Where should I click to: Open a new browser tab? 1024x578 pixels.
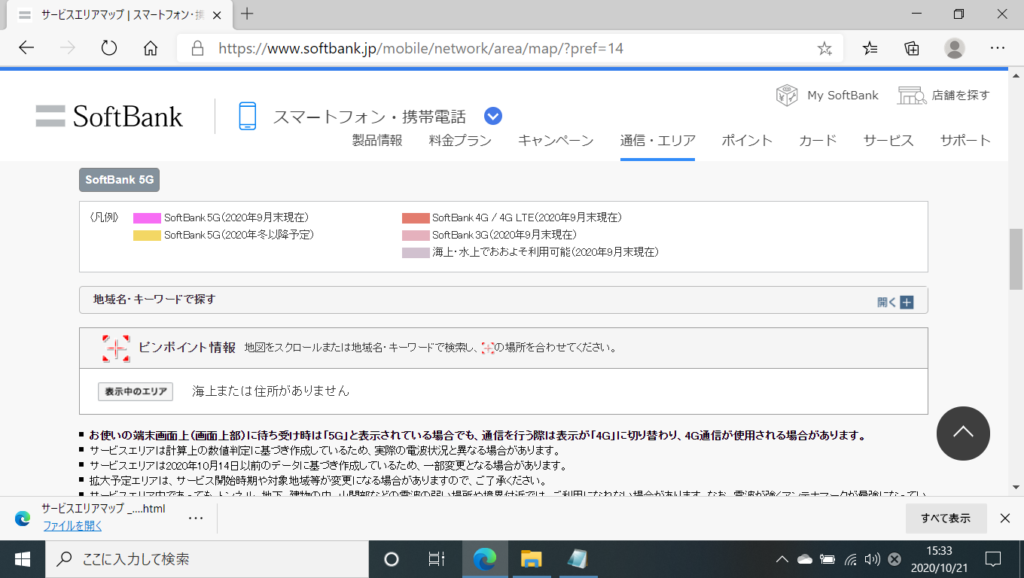click(x=247, y=14)
